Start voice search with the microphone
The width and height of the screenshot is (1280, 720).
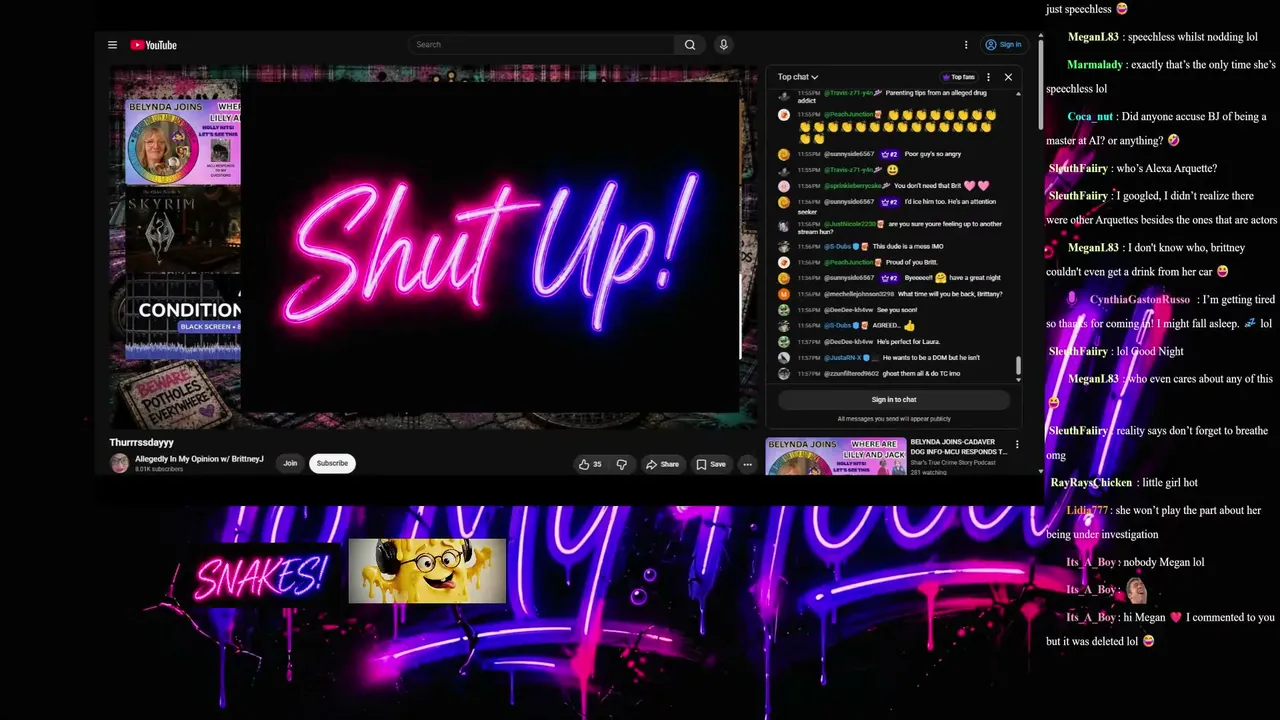click(x=724, y=45)
